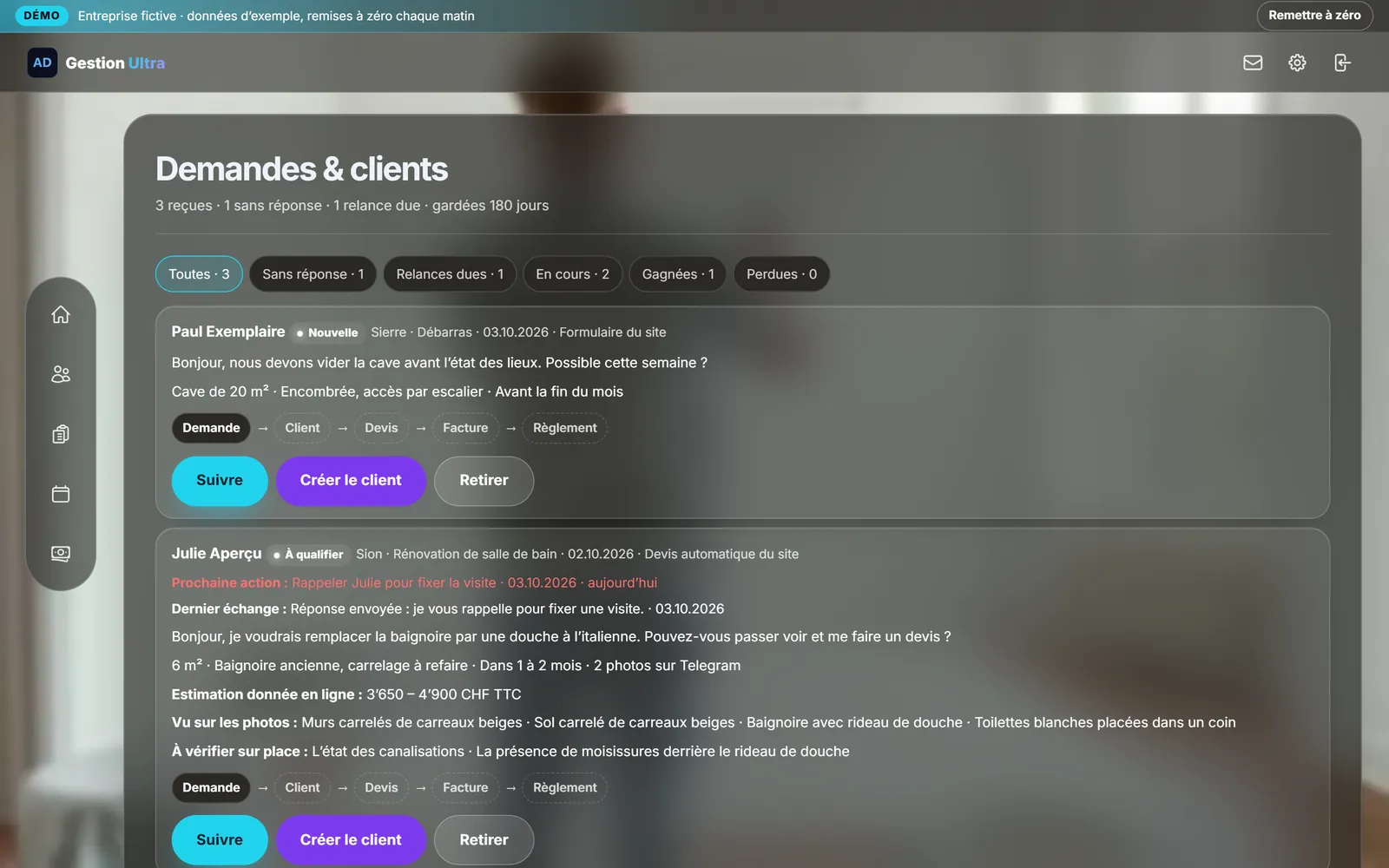
Task: Click Créer le client for Julie Aperçu
Action: [351, 840]
